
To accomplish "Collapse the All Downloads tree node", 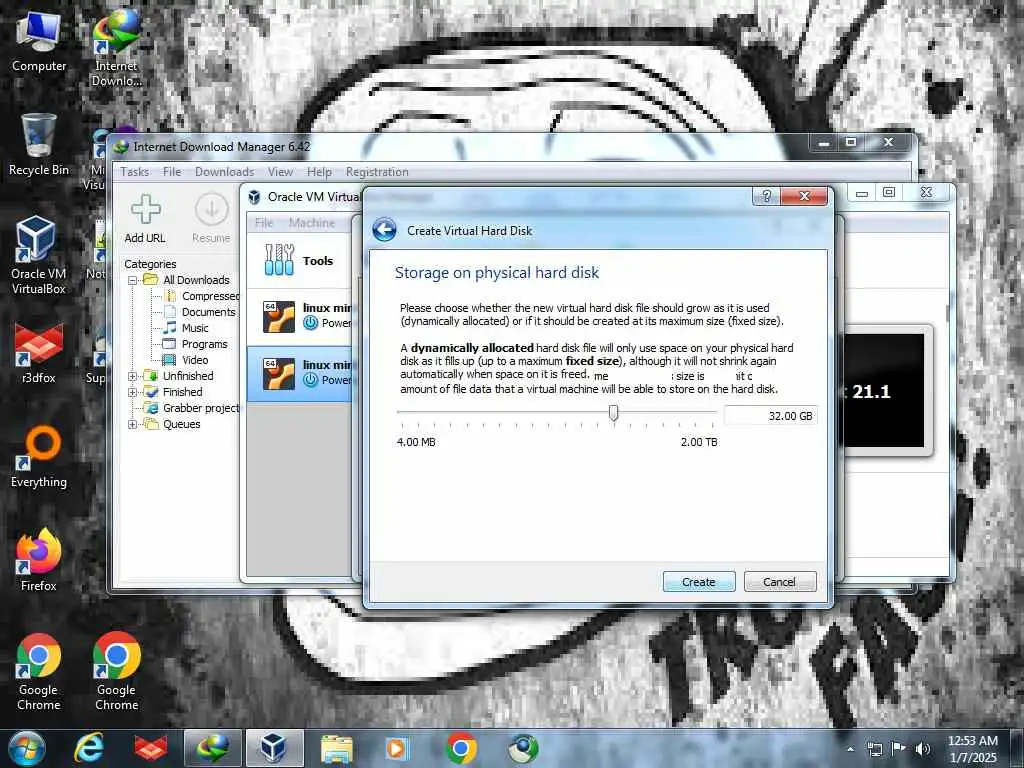I will coord(133,280).
